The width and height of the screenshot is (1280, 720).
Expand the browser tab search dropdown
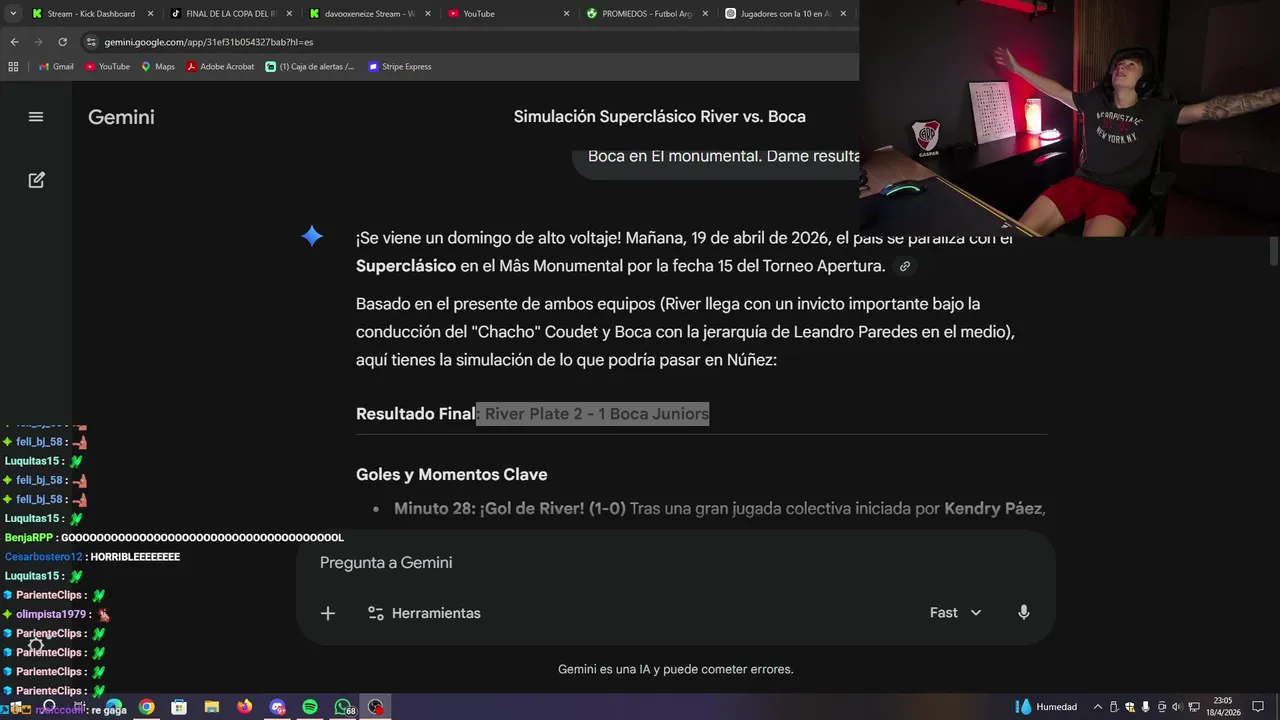(13, 14)
